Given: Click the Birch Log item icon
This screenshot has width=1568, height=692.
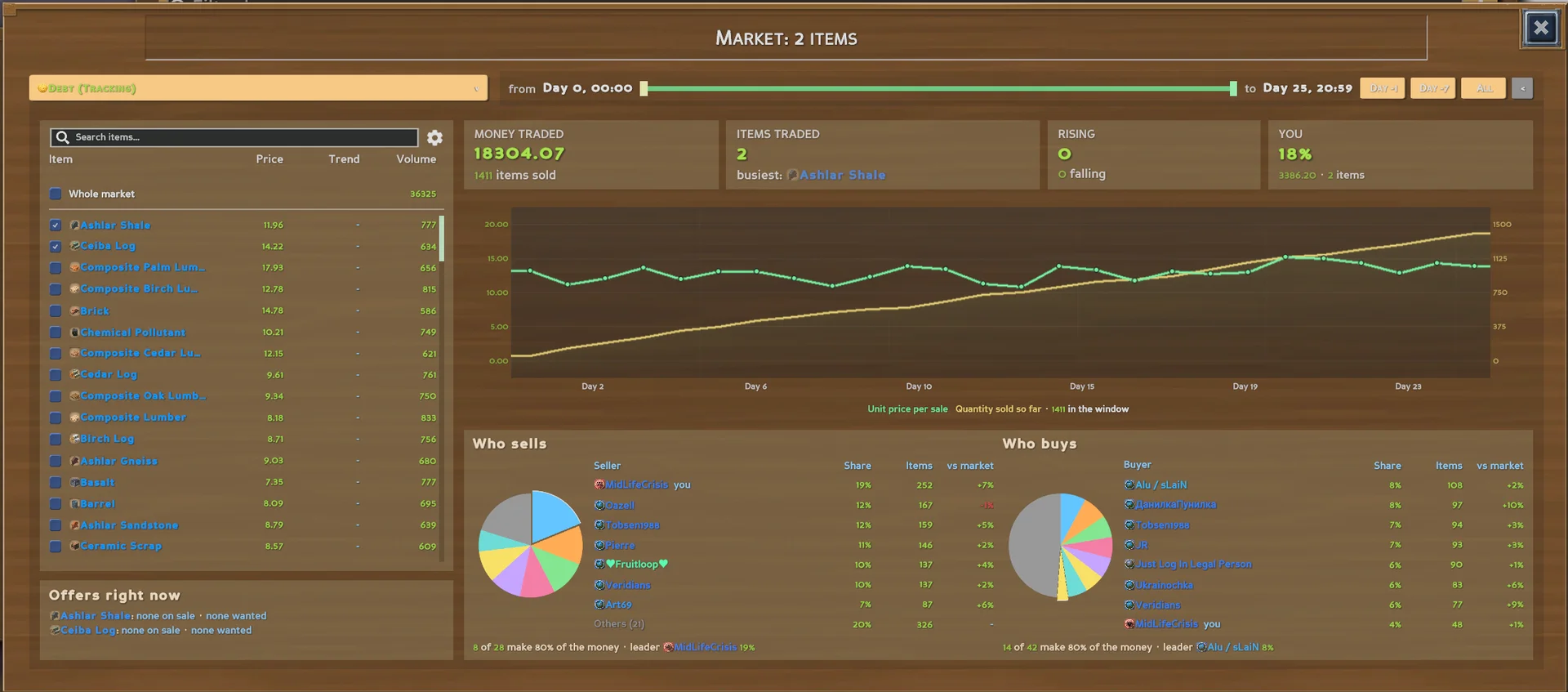Looking at the screenshot, I should (74, 439).
